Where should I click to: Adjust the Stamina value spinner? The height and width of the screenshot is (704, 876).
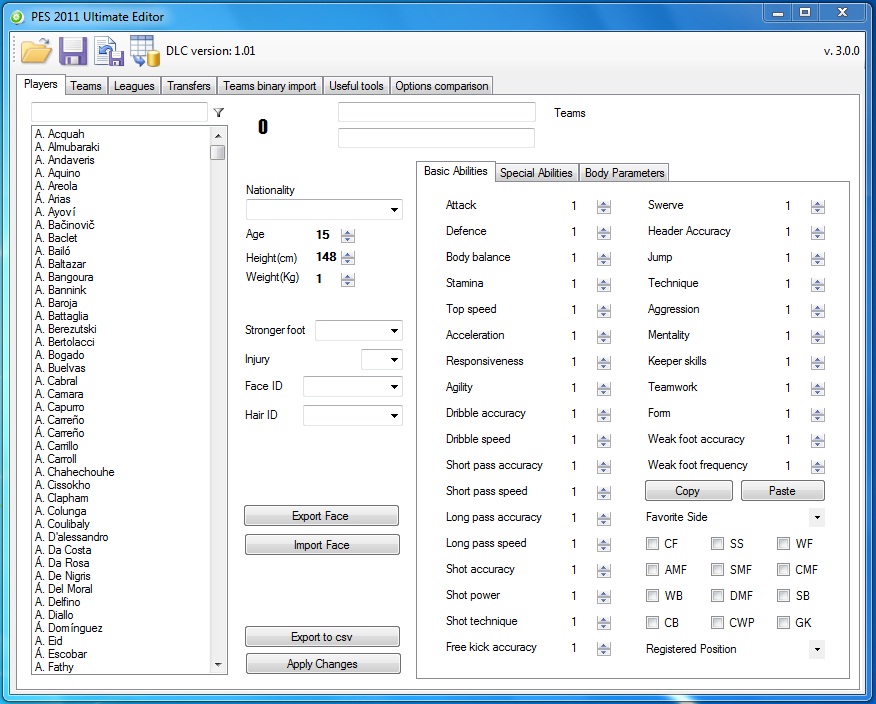click(603, 284)
